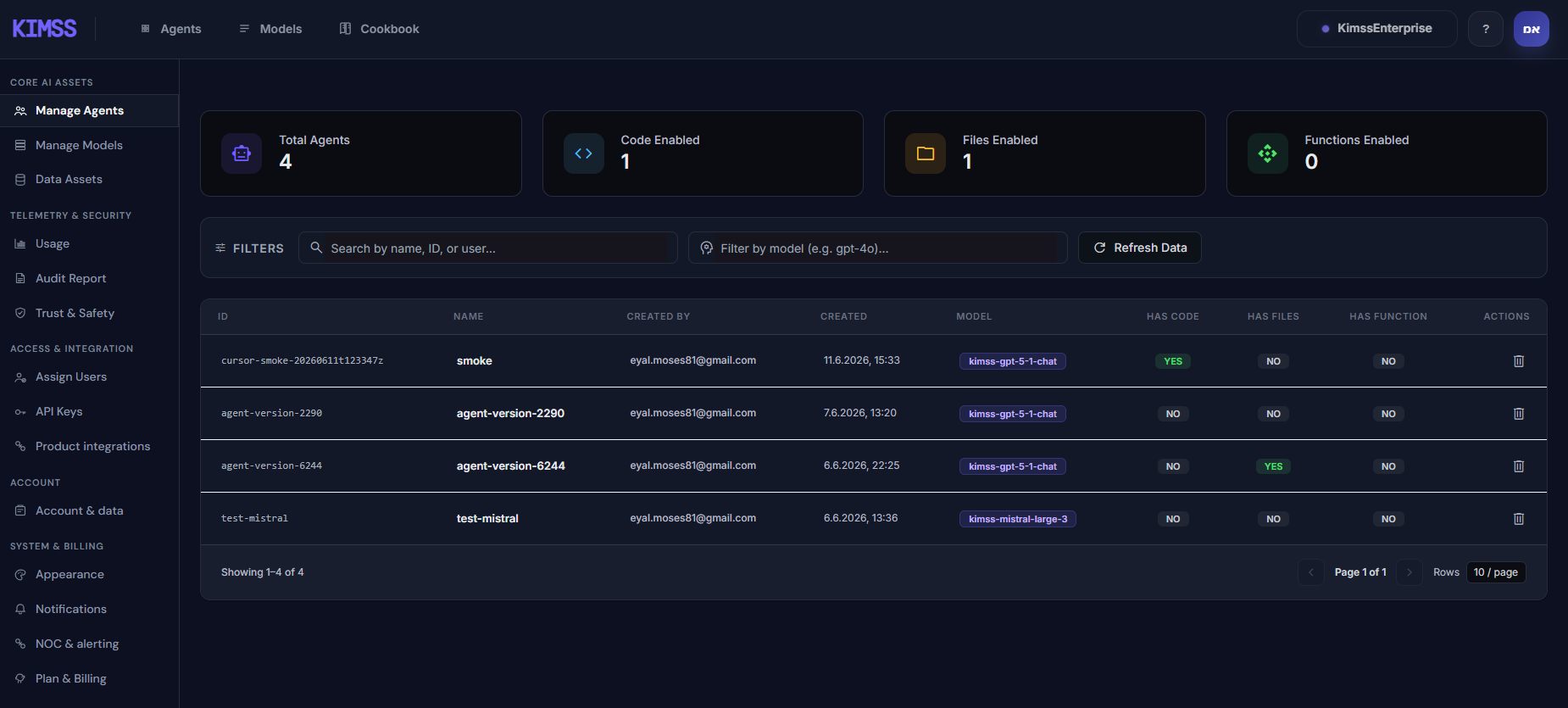The image size is (1568, 708).
Task: Click Refresh Data button
Action: pyautogui.click(x=1139, y=248)
